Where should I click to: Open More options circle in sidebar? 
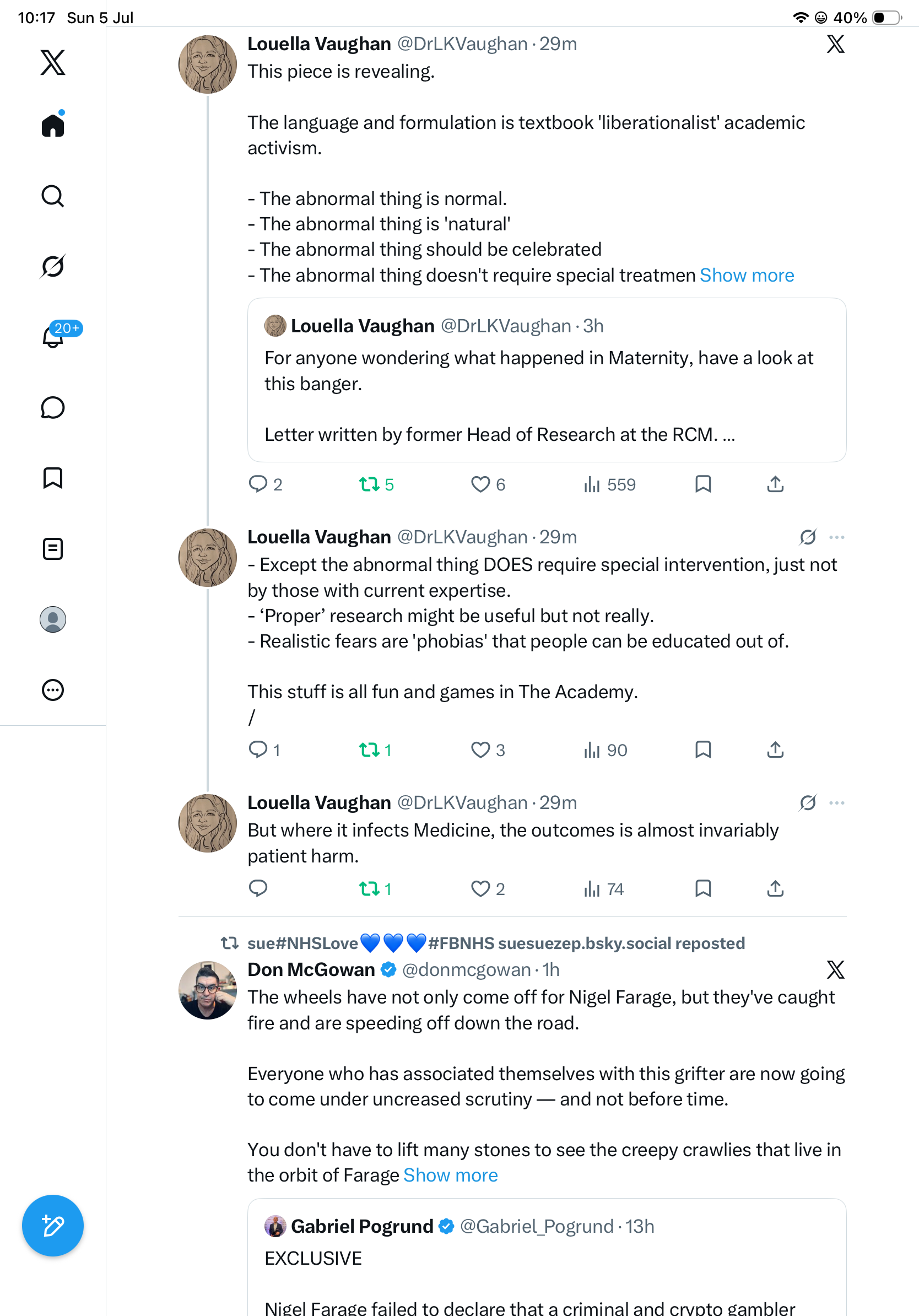[53, 689]
